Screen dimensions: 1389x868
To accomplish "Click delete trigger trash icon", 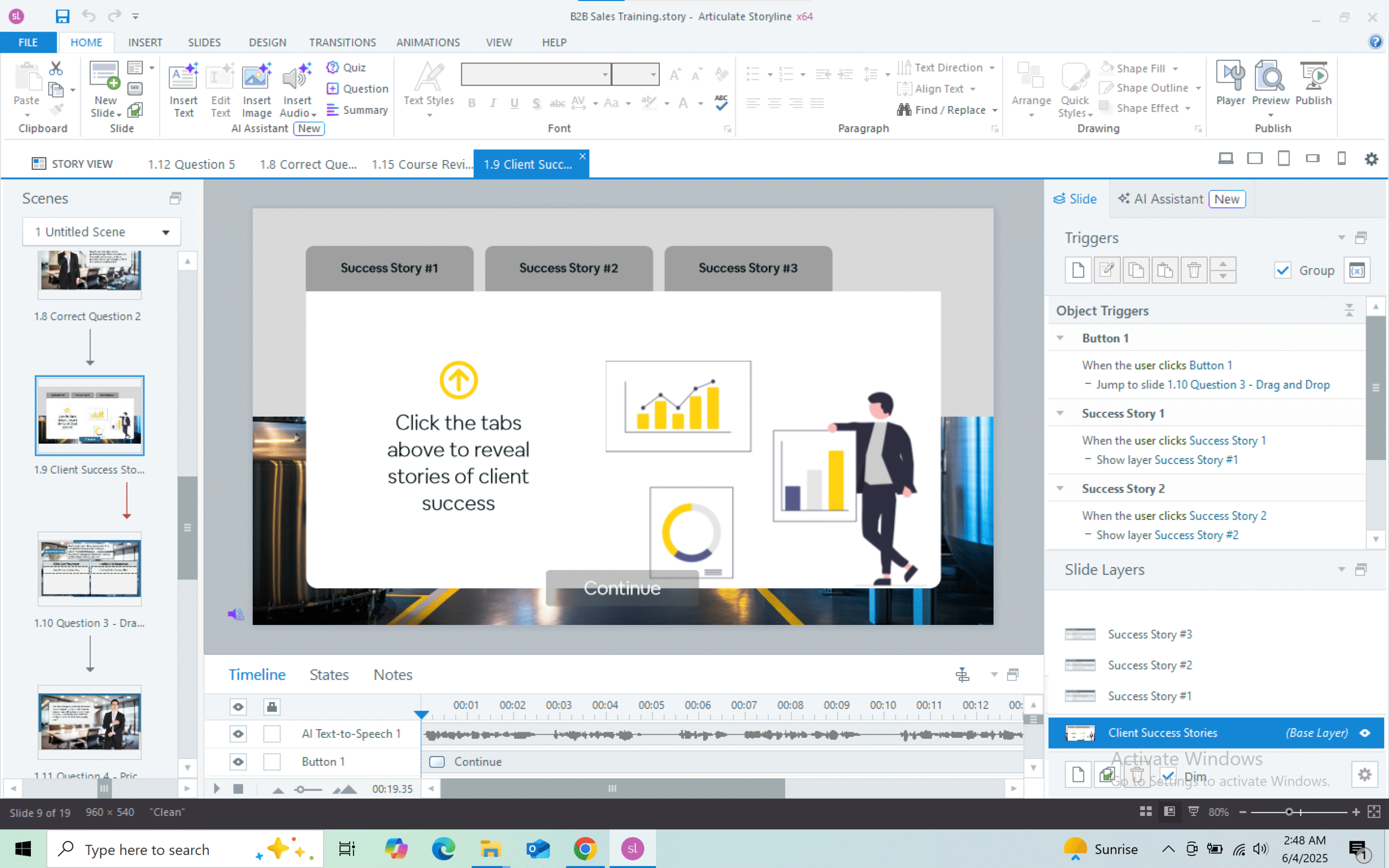I will coord(1193,270).
